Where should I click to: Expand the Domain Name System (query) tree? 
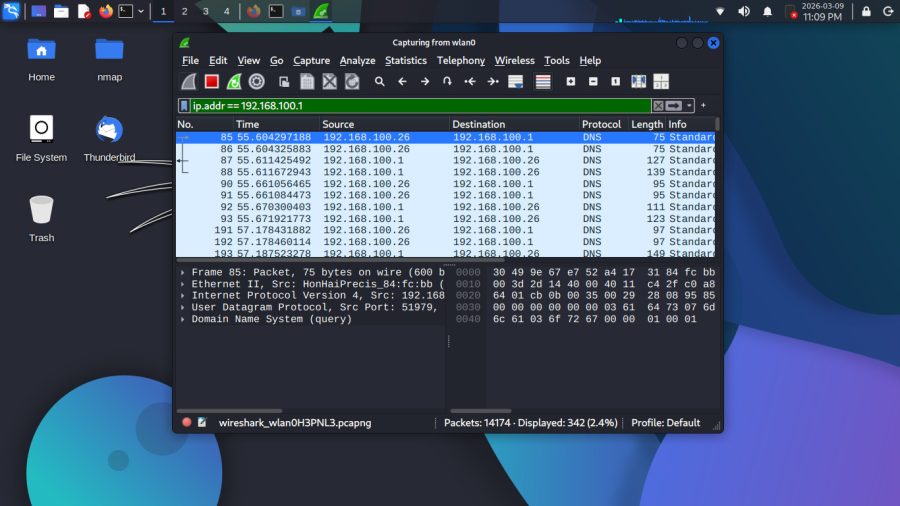[182, 319]
